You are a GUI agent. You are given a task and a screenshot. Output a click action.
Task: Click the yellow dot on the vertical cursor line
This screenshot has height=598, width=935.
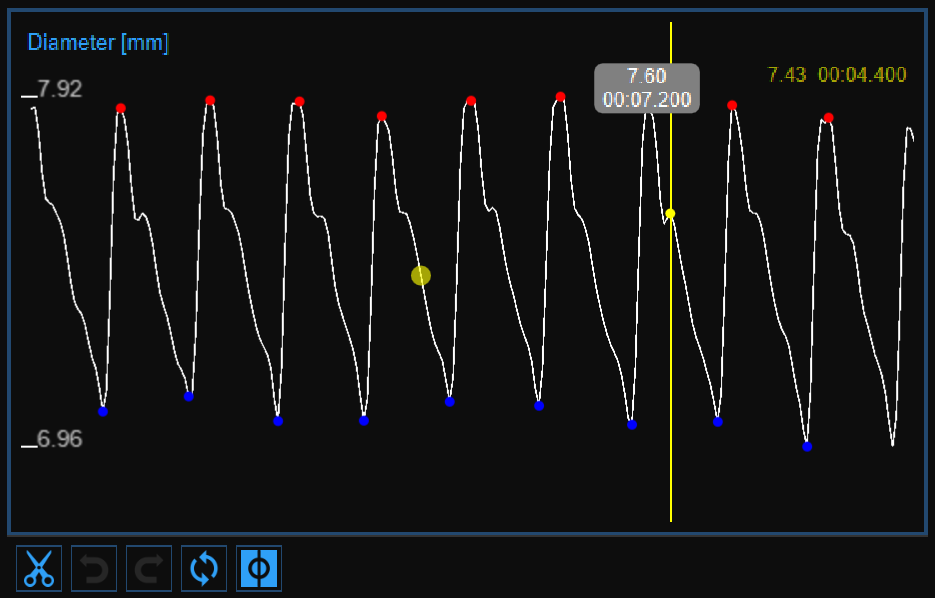670,214
